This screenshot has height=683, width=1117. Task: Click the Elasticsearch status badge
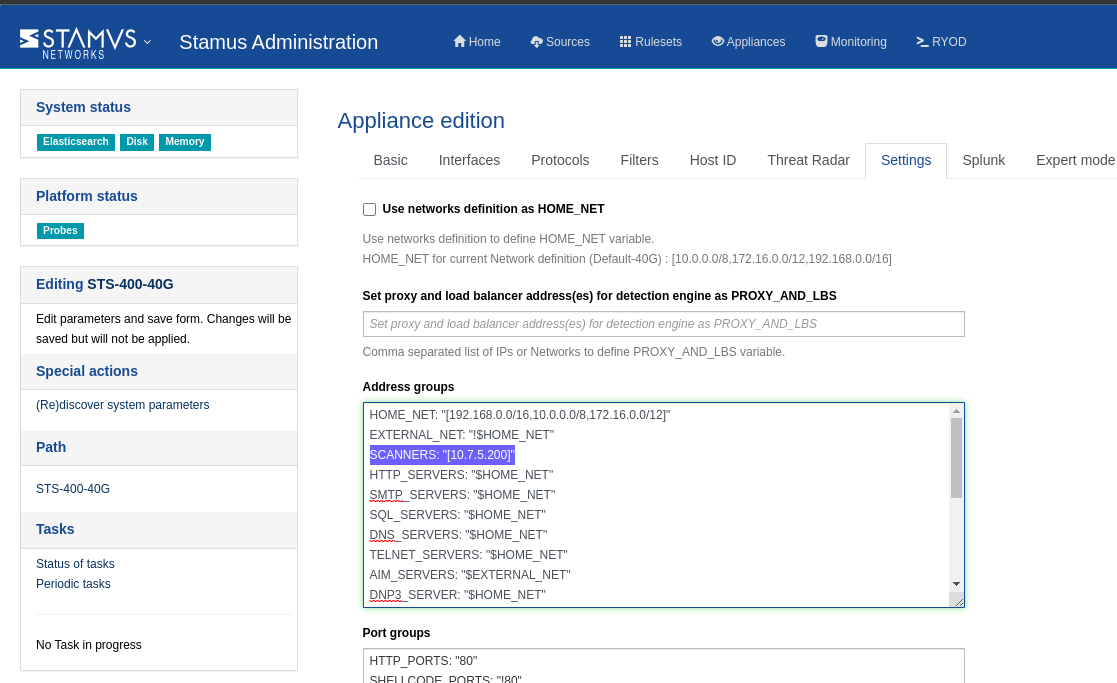[76, 142]
